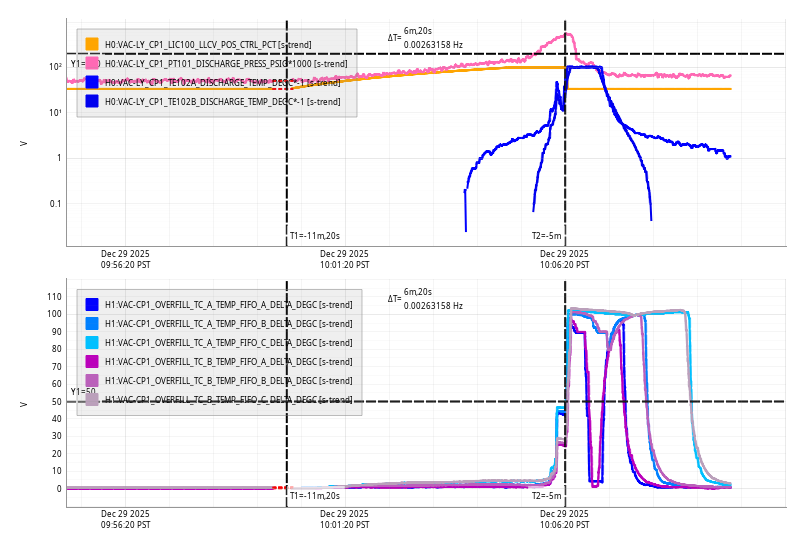Image resolution: width=804 pixels, height=551 pixels.
Task: Click the ΔT readout in the bottom plot
Action: point(425,299)
